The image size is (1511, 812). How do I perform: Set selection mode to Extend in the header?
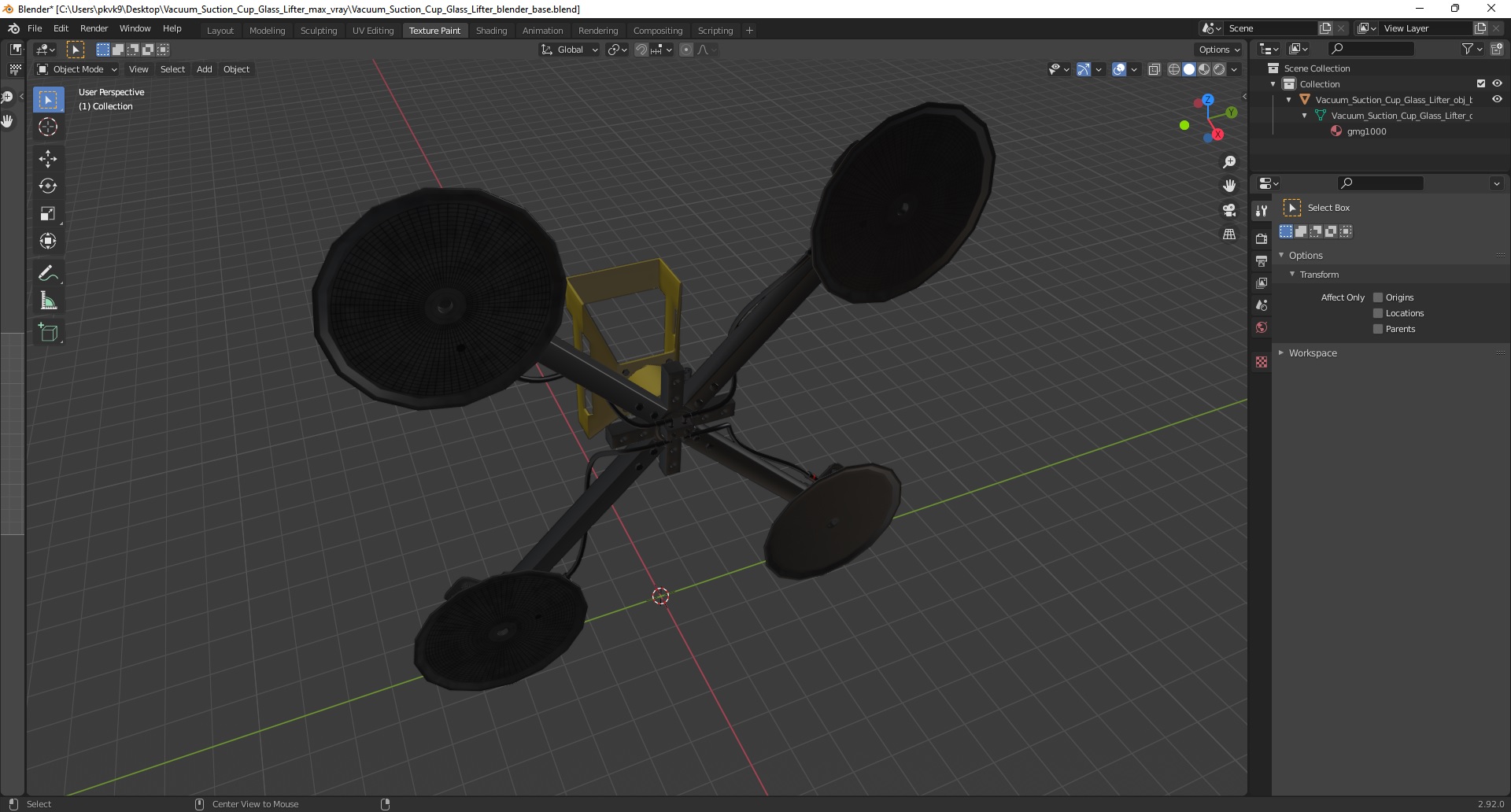pyautogui.click(x=117, y=50)
